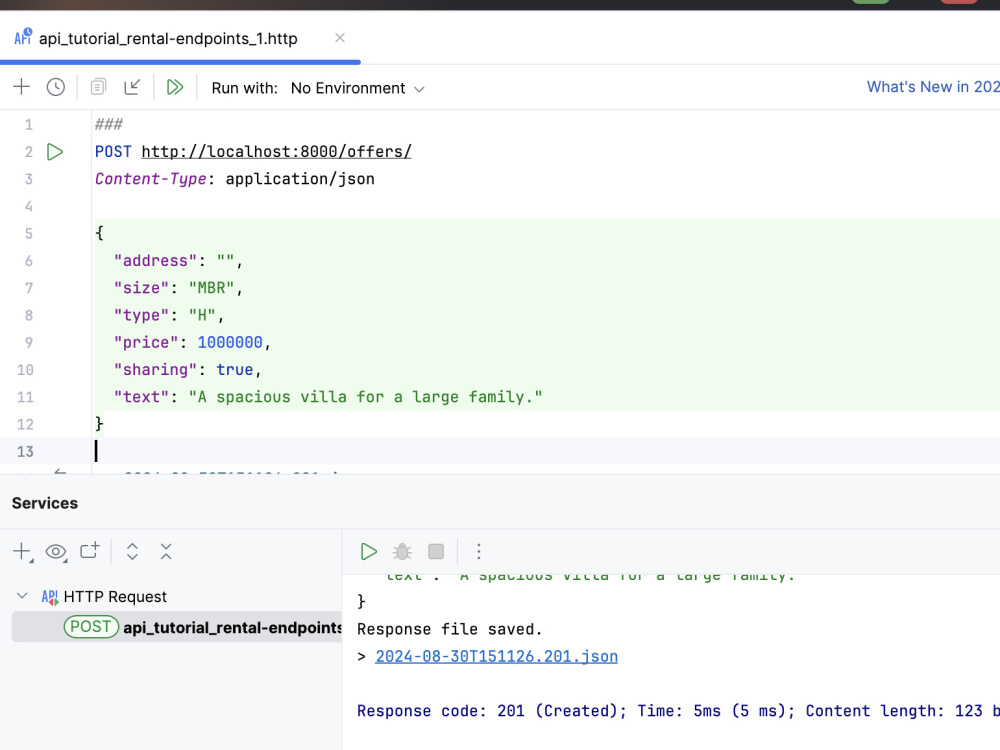This screenshot has width=1000, height=750.
Task: Open the api_tutorial_rental-endpoints_1.http tab
Action: [168, 38]
